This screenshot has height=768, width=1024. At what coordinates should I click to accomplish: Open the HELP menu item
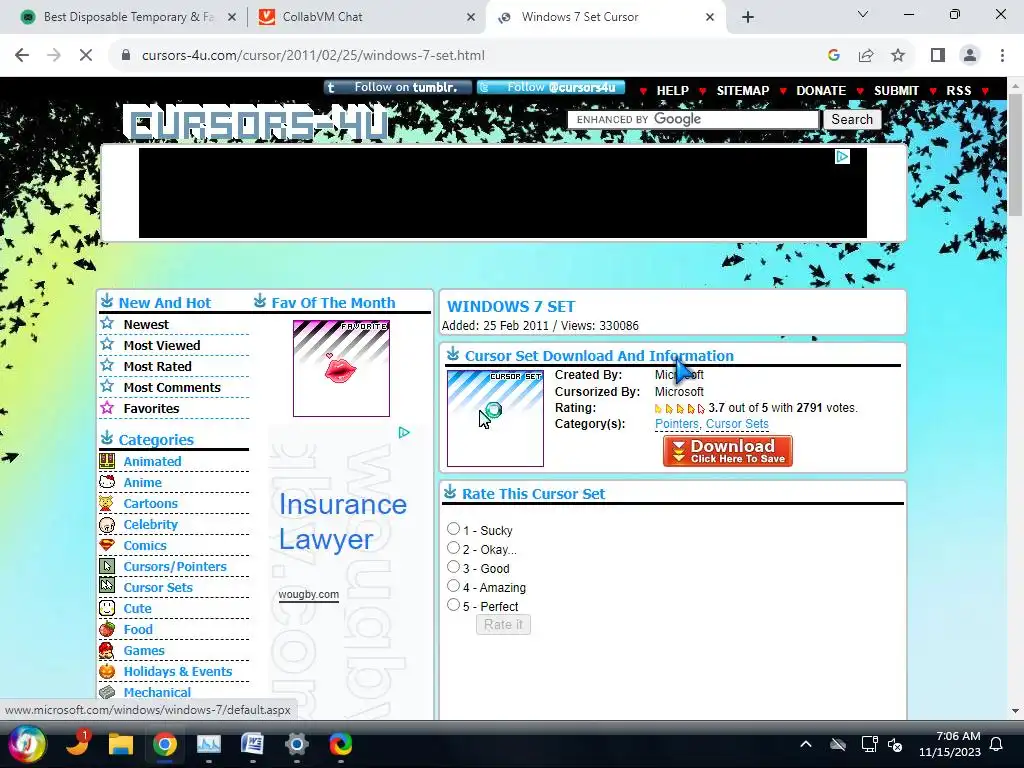[672, 91]
